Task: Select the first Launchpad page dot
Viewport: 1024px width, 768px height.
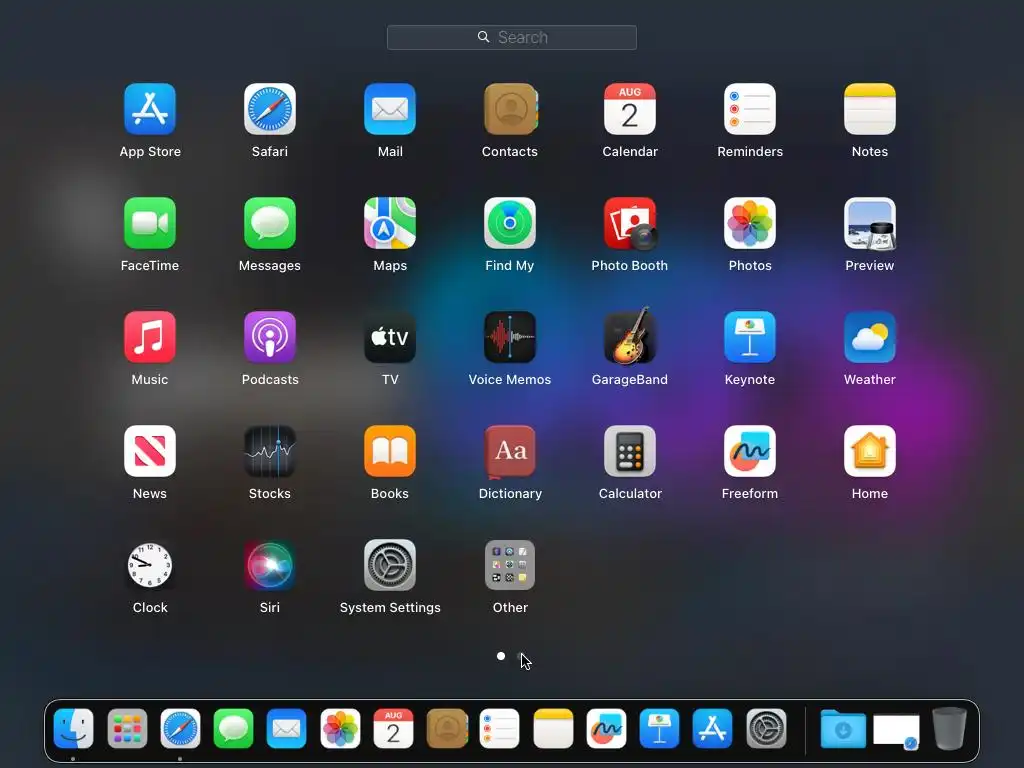Action: [x=501, y=656]
